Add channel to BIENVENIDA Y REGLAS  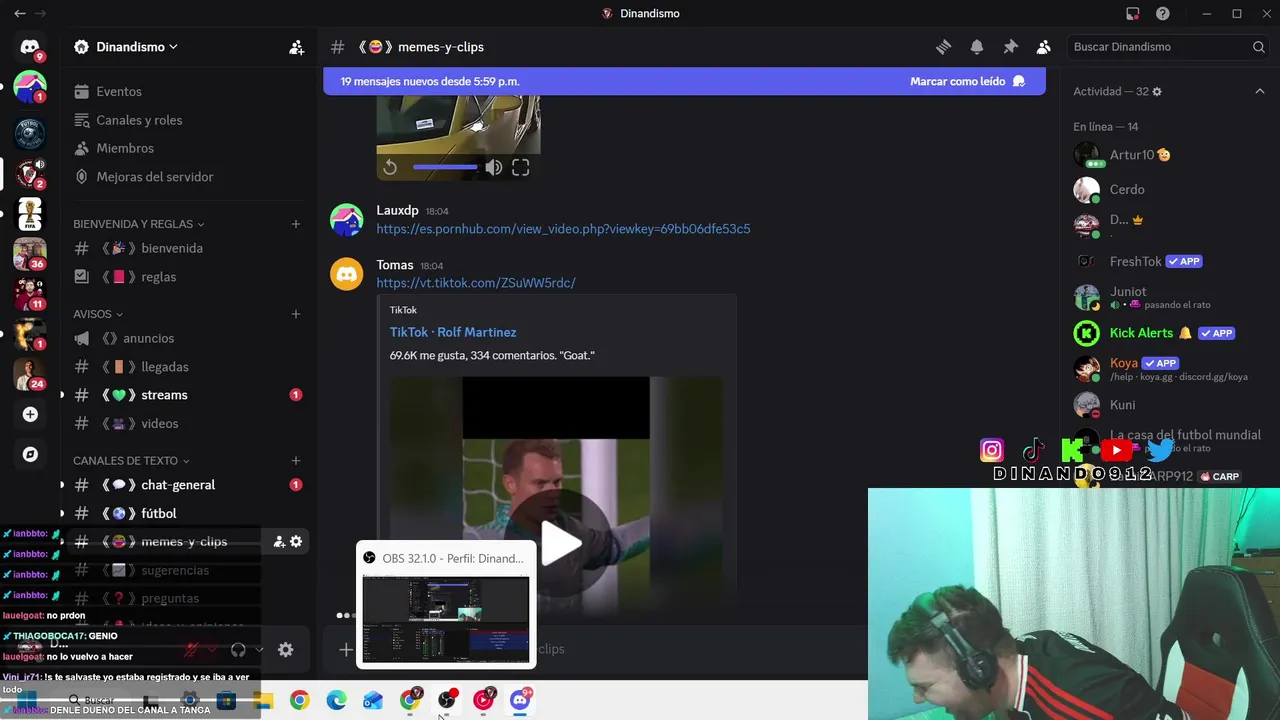point(296,224)
